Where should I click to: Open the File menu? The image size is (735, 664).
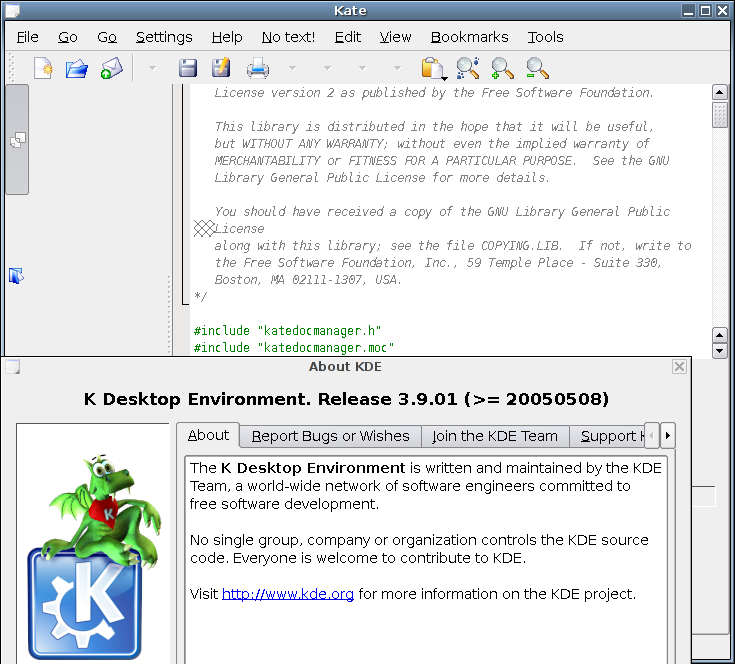click(x=28, y=37)
